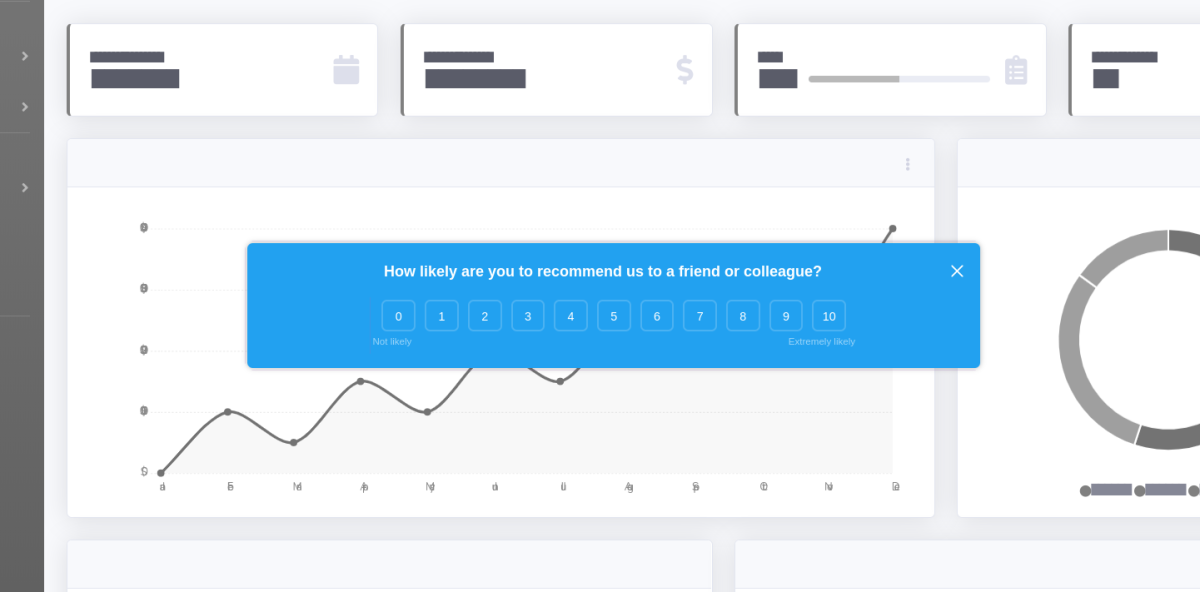Select score 7 on the survey
The image size is (1200, 592).
coord(700,316)
